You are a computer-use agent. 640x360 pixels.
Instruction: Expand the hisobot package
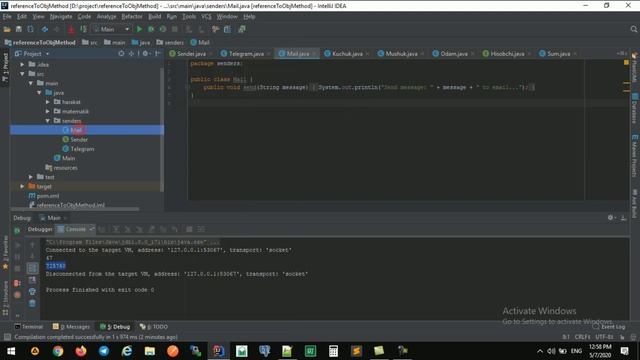(x=48, y=102)
